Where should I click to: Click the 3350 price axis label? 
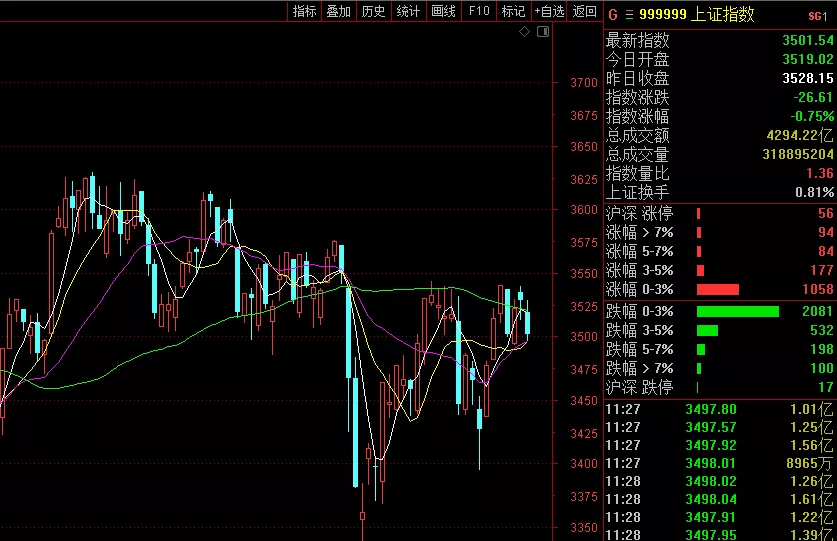(584, 528)
